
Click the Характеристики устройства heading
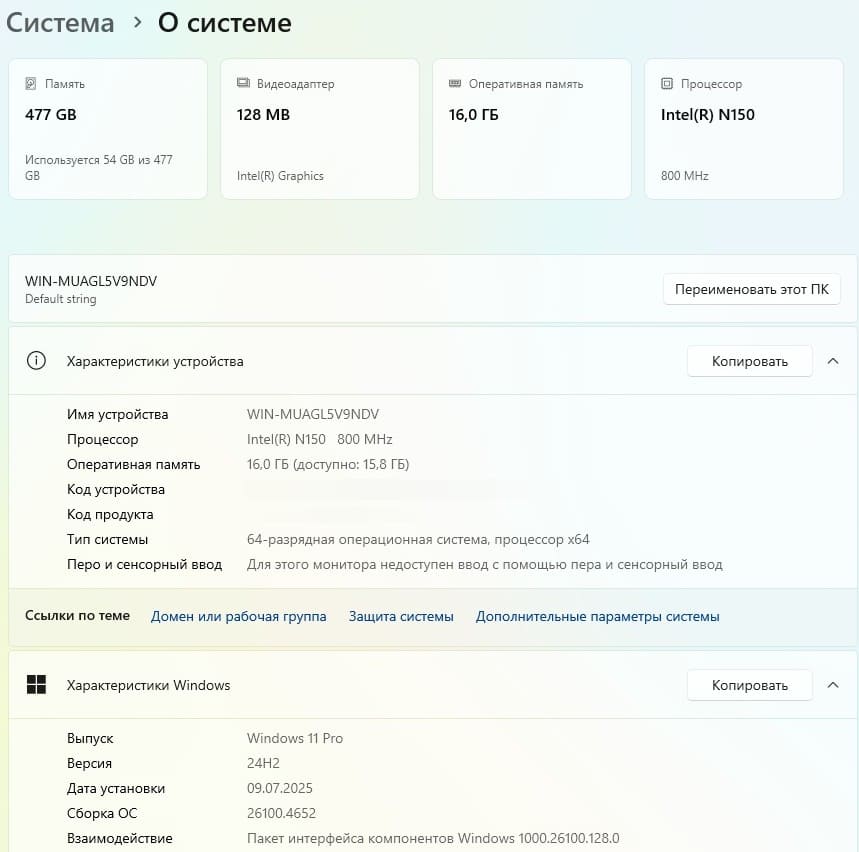[155, 362]
